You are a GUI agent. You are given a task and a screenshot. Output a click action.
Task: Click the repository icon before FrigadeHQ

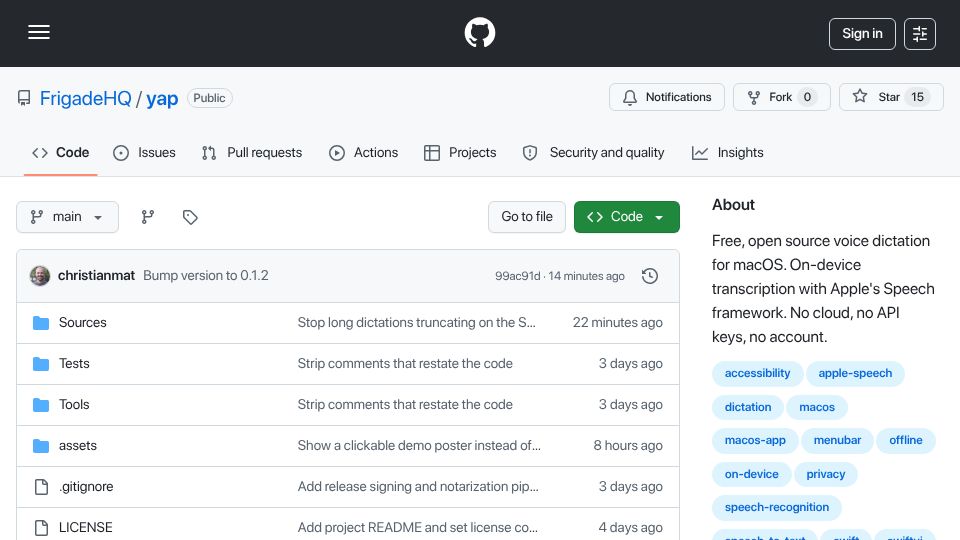point(24,98)
